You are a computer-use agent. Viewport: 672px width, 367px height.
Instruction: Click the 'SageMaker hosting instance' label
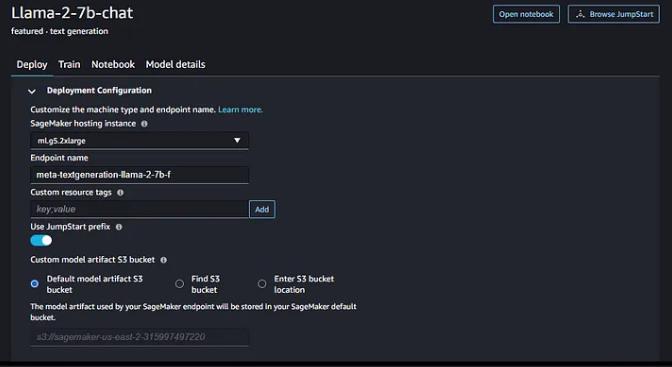click(83, 123)
